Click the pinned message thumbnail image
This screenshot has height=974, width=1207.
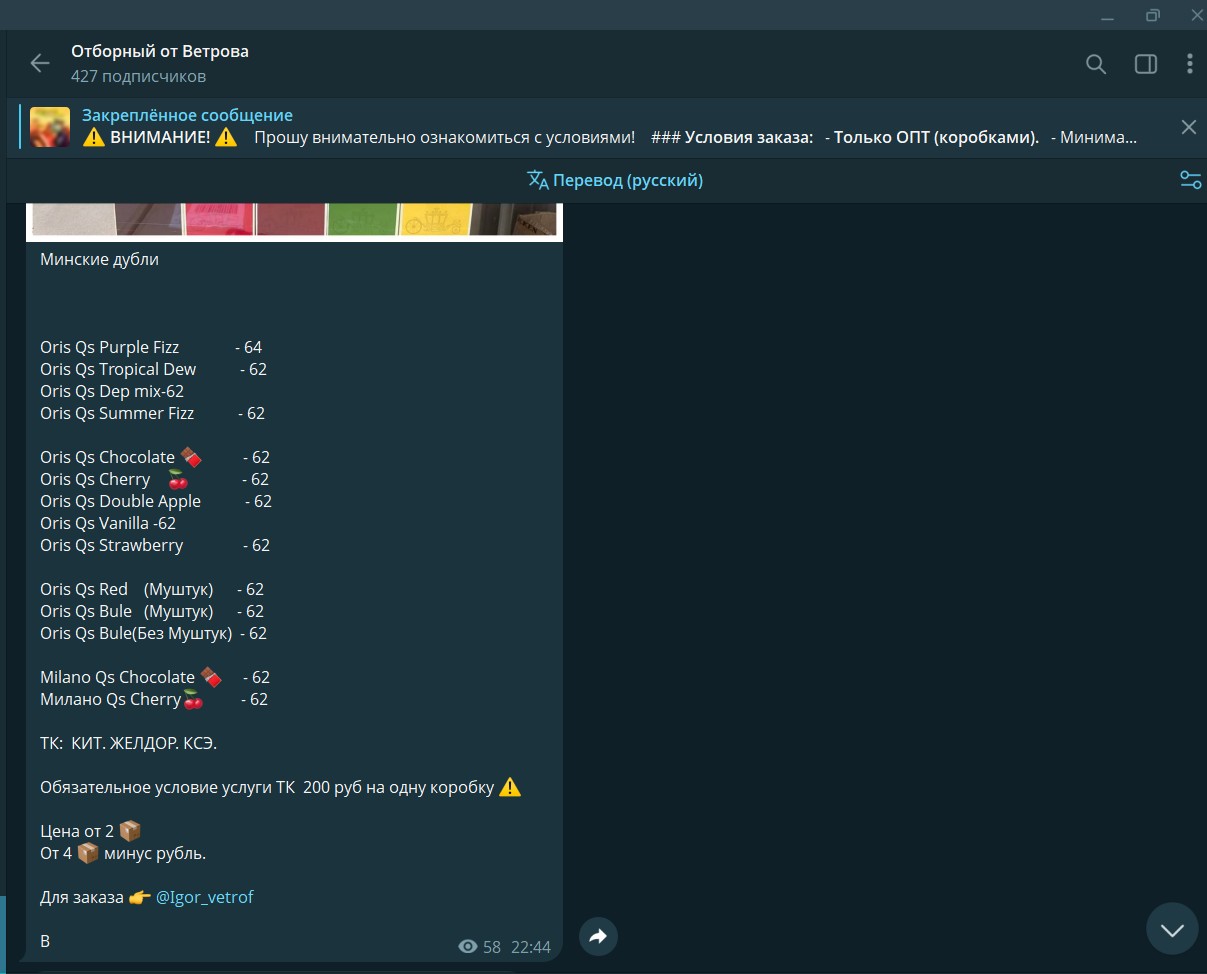[50, 127]
